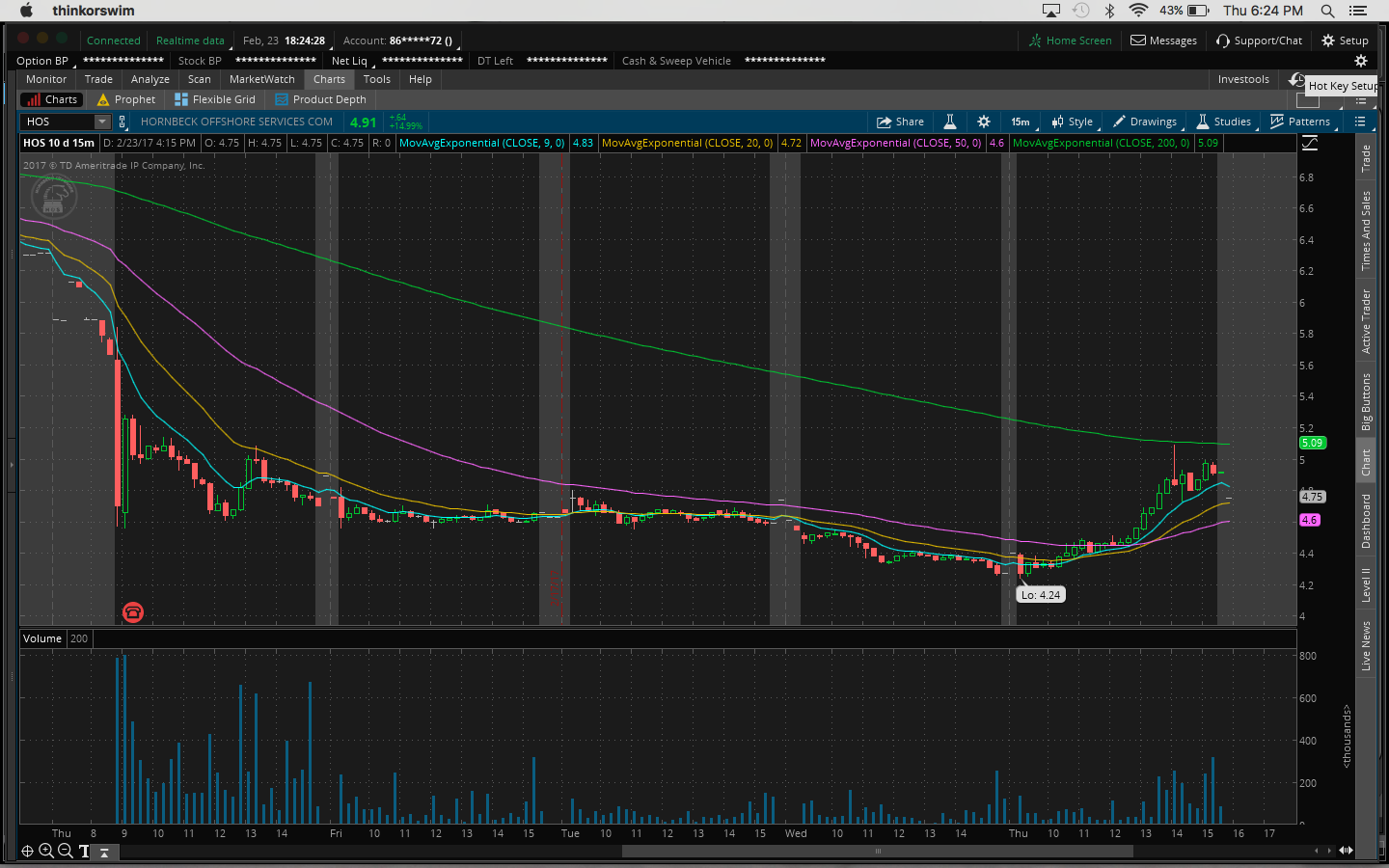Switch to the Analyze tab

point(150,79)
